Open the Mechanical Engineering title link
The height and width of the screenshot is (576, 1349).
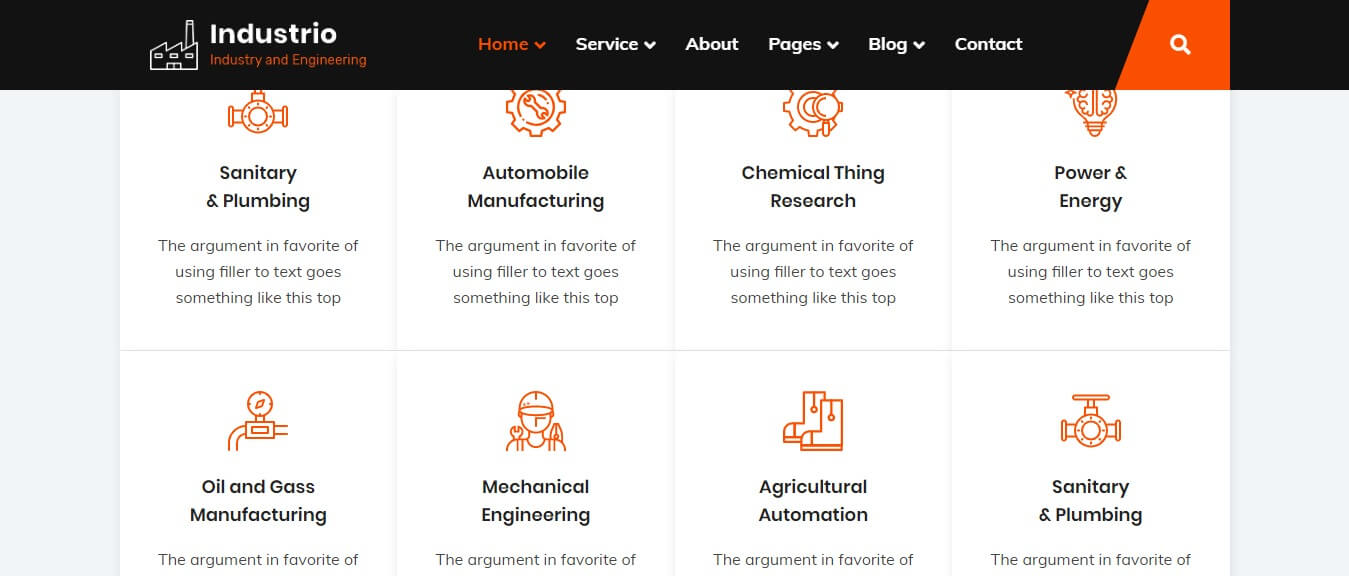pyautogui.click(x=536, y=501)
